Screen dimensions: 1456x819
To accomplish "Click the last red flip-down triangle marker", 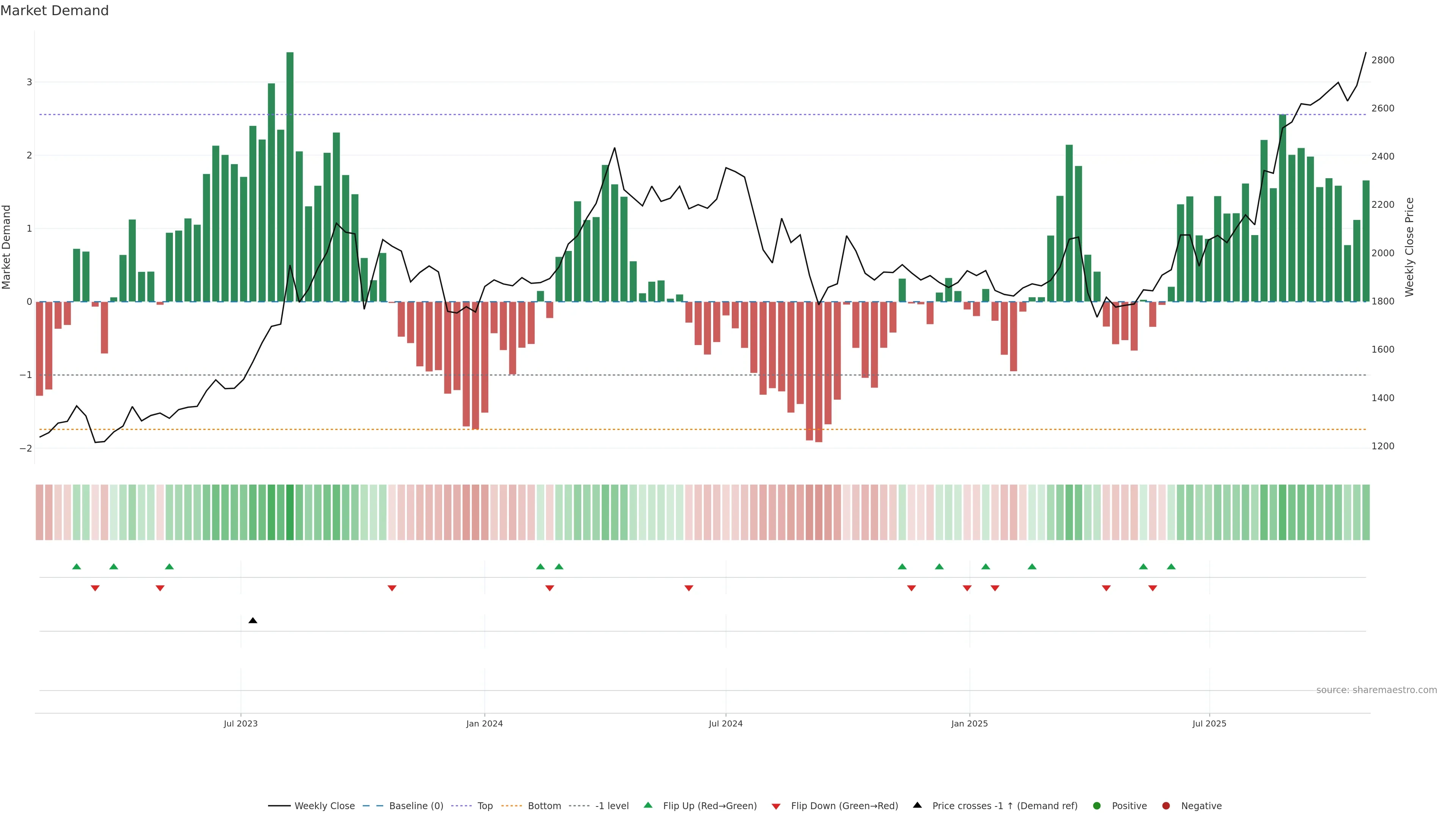I will pos(1153,588).
